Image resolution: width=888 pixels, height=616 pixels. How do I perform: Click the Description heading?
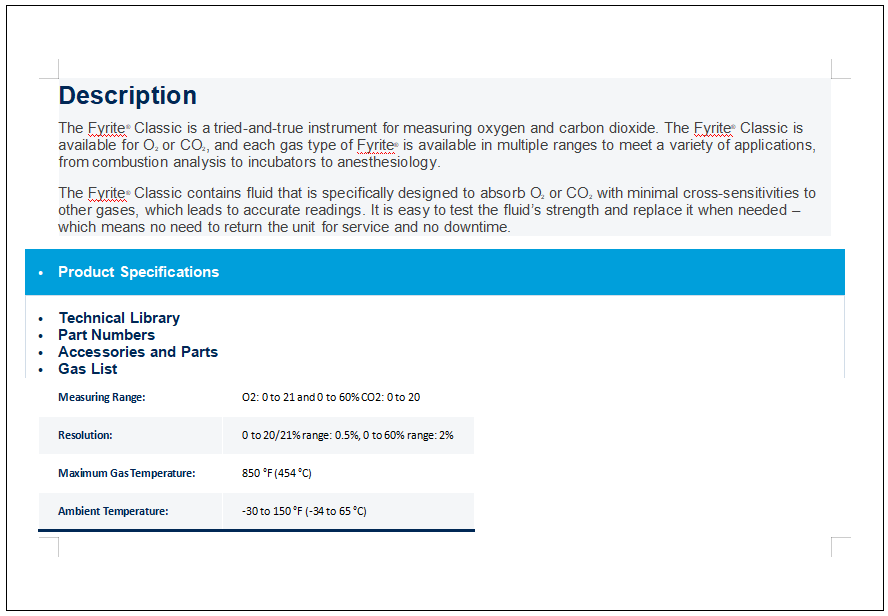127,96
